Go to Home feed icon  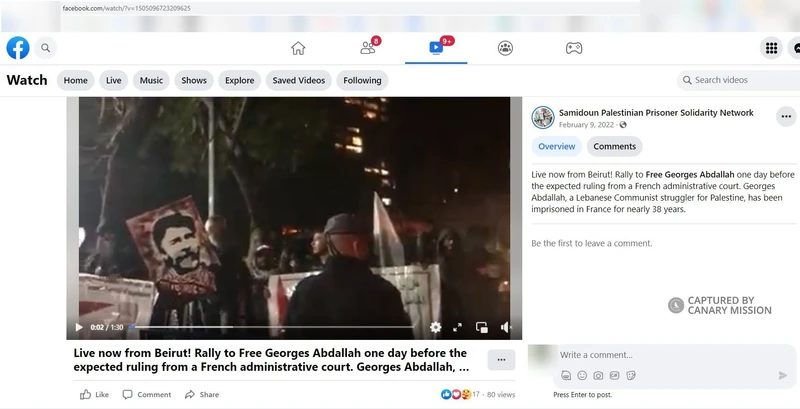(x=298, y=48)
